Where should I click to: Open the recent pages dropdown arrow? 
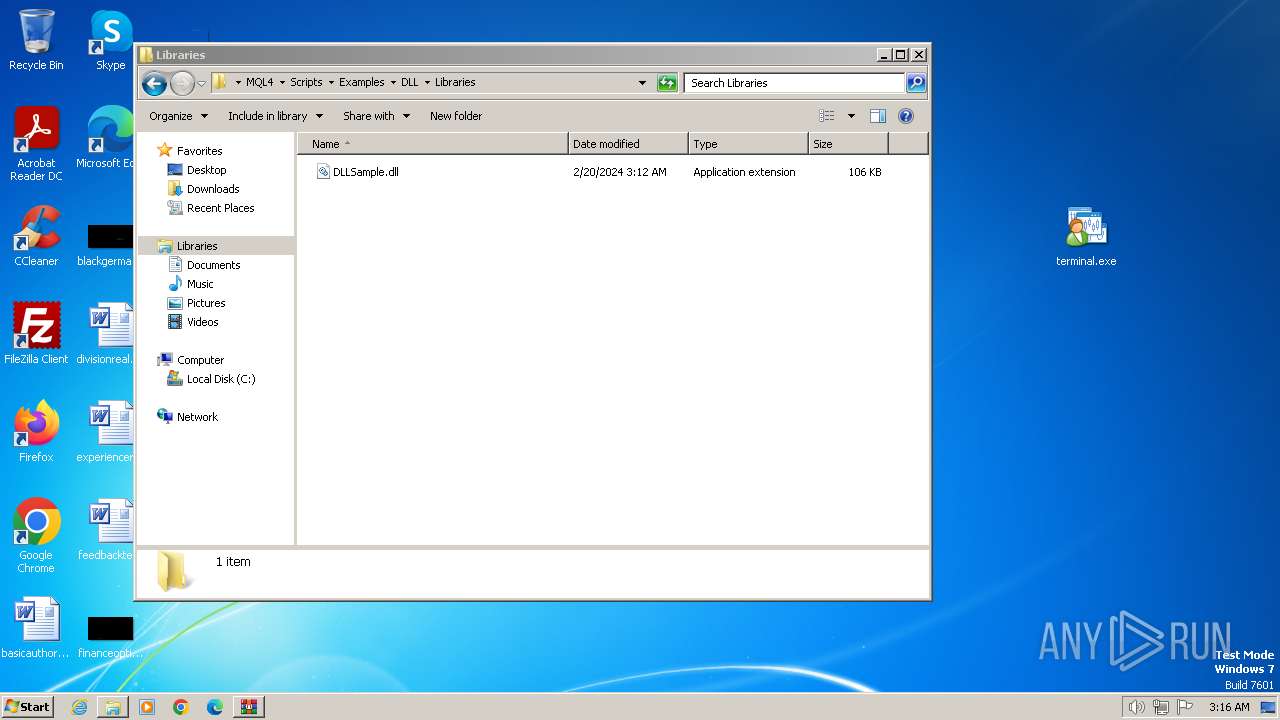pyautogui.click(x=201, y=83)
